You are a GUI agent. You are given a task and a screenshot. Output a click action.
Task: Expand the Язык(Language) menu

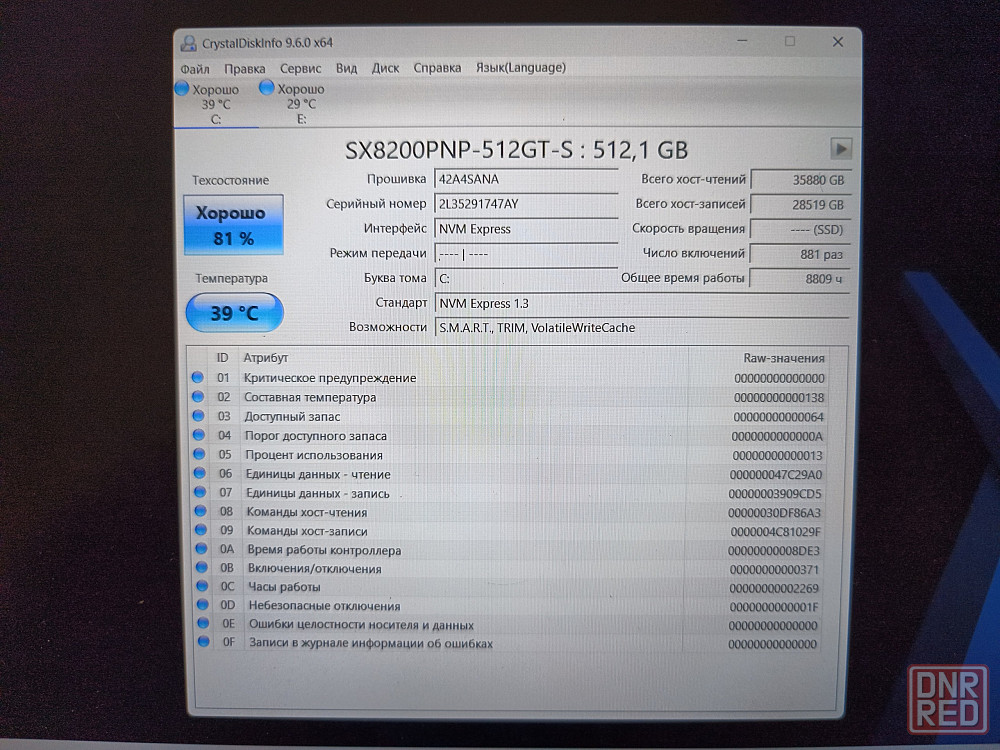521,68
